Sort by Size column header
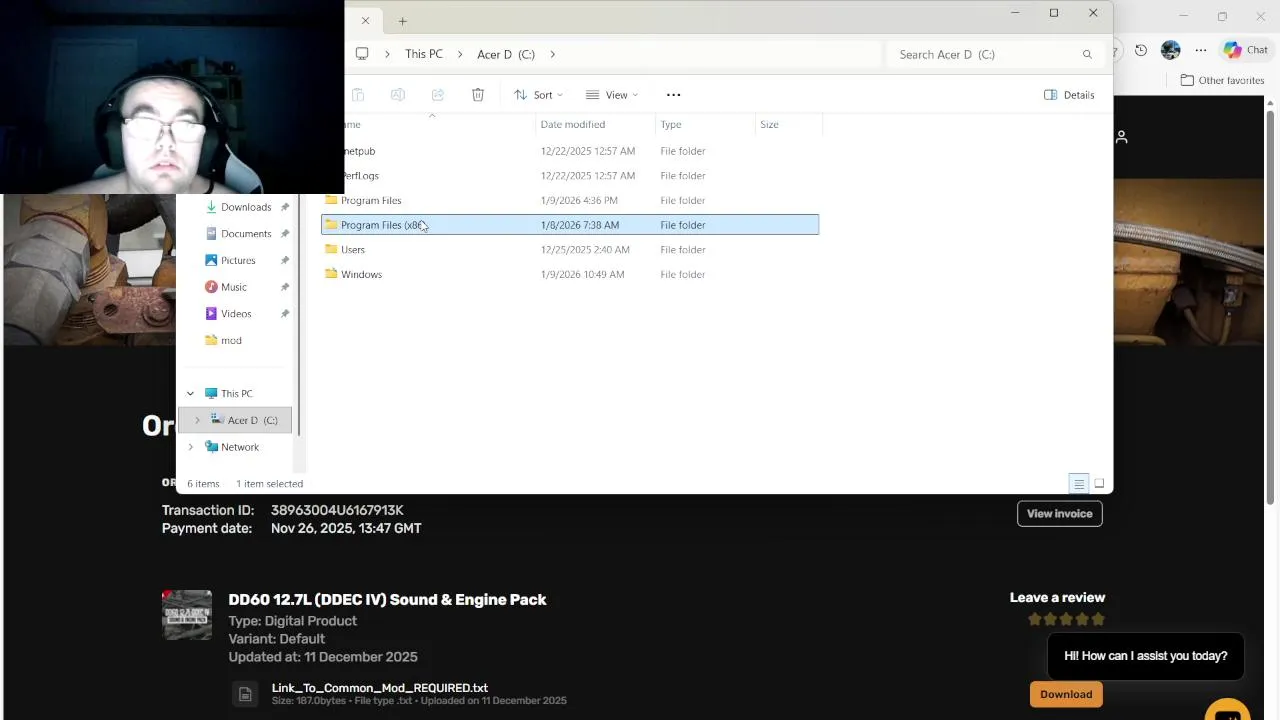The width and height of the screenshot is (1280, 720). click(x=769, y=124)
